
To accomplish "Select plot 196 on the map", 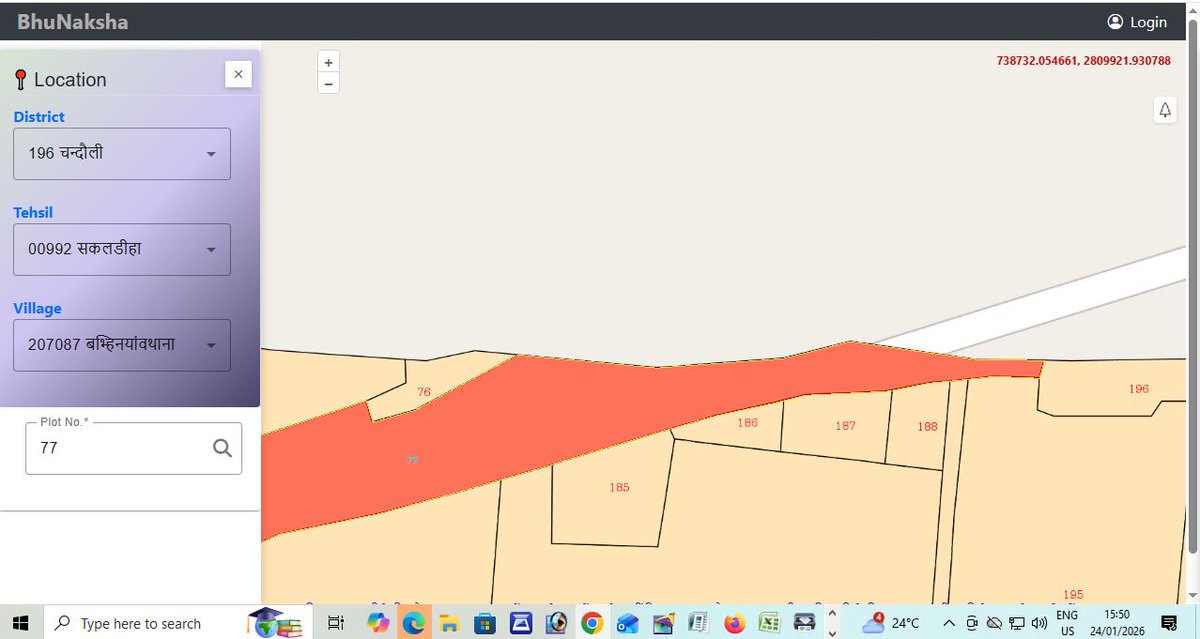I will point(1138,389).
